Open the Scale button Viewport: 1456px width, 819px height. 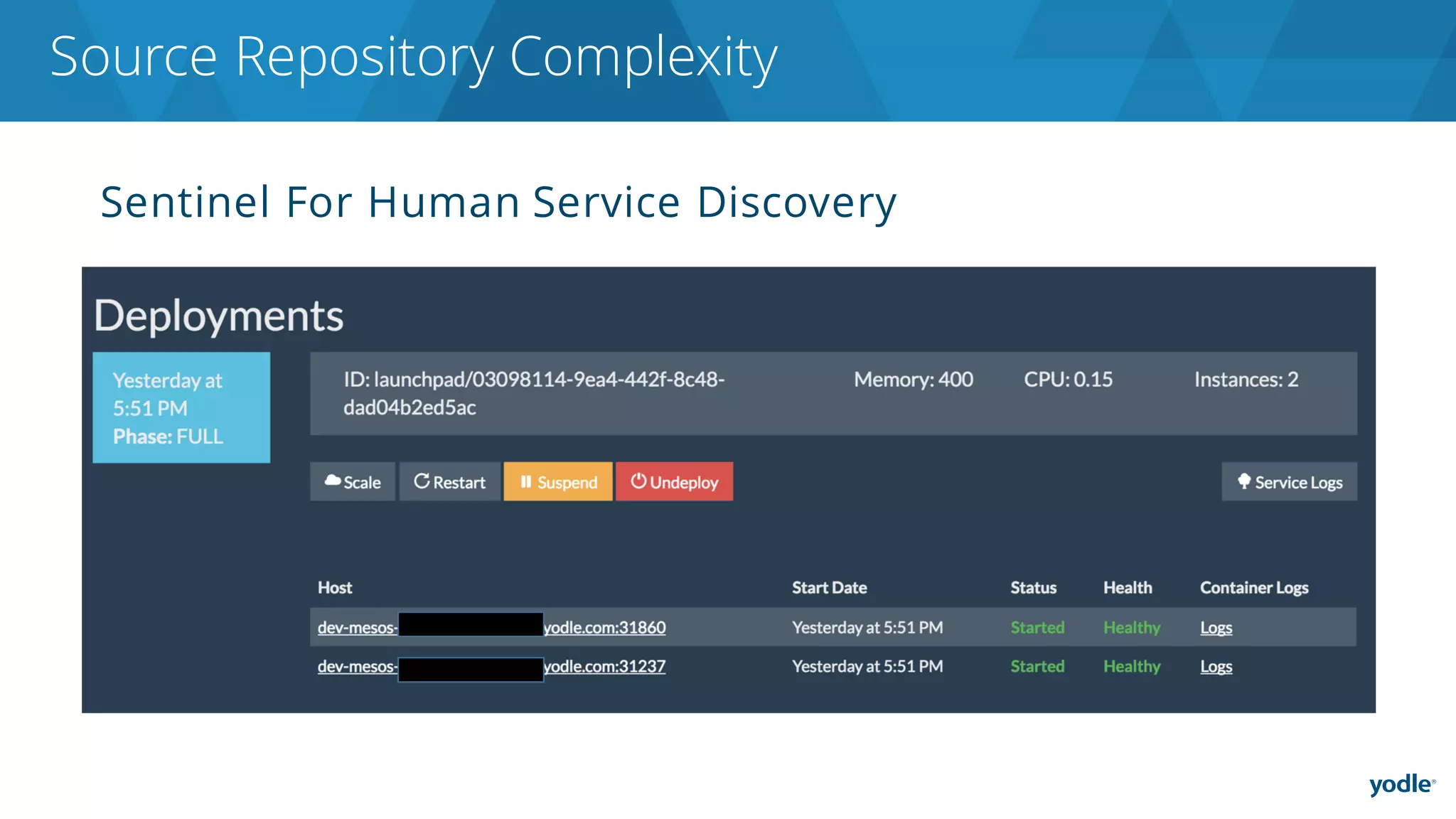[353, 482]
